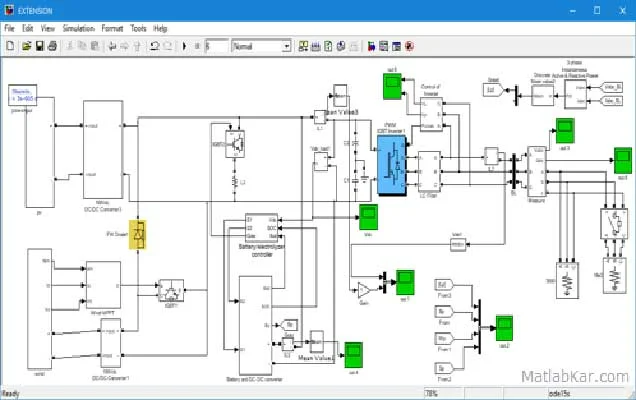
Task: Open the Help menu
Action: [x=160, y=28]
